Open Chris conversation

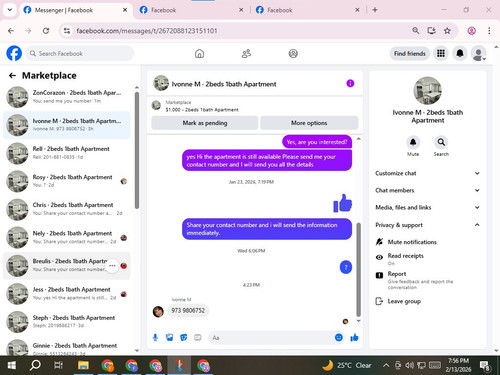point(66,209)
